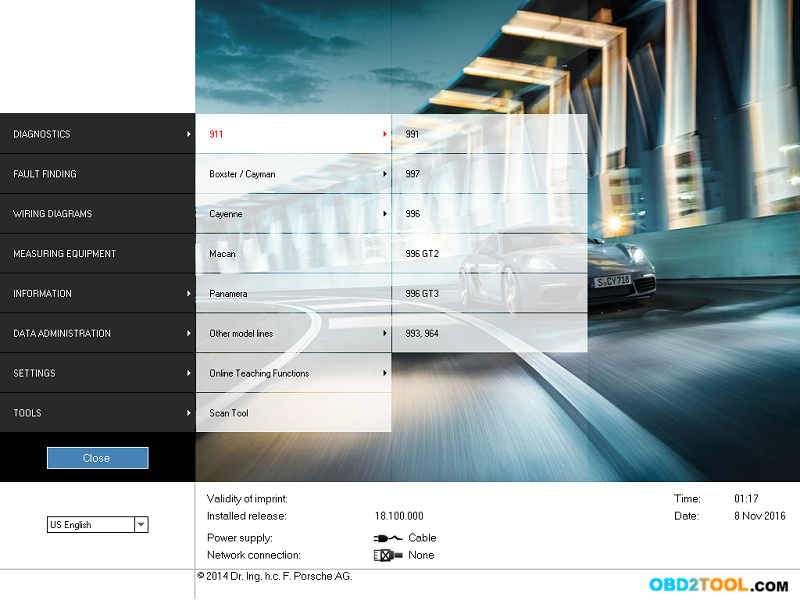
Task: Choose the 997 model type
Action: [x=490, y=173]
